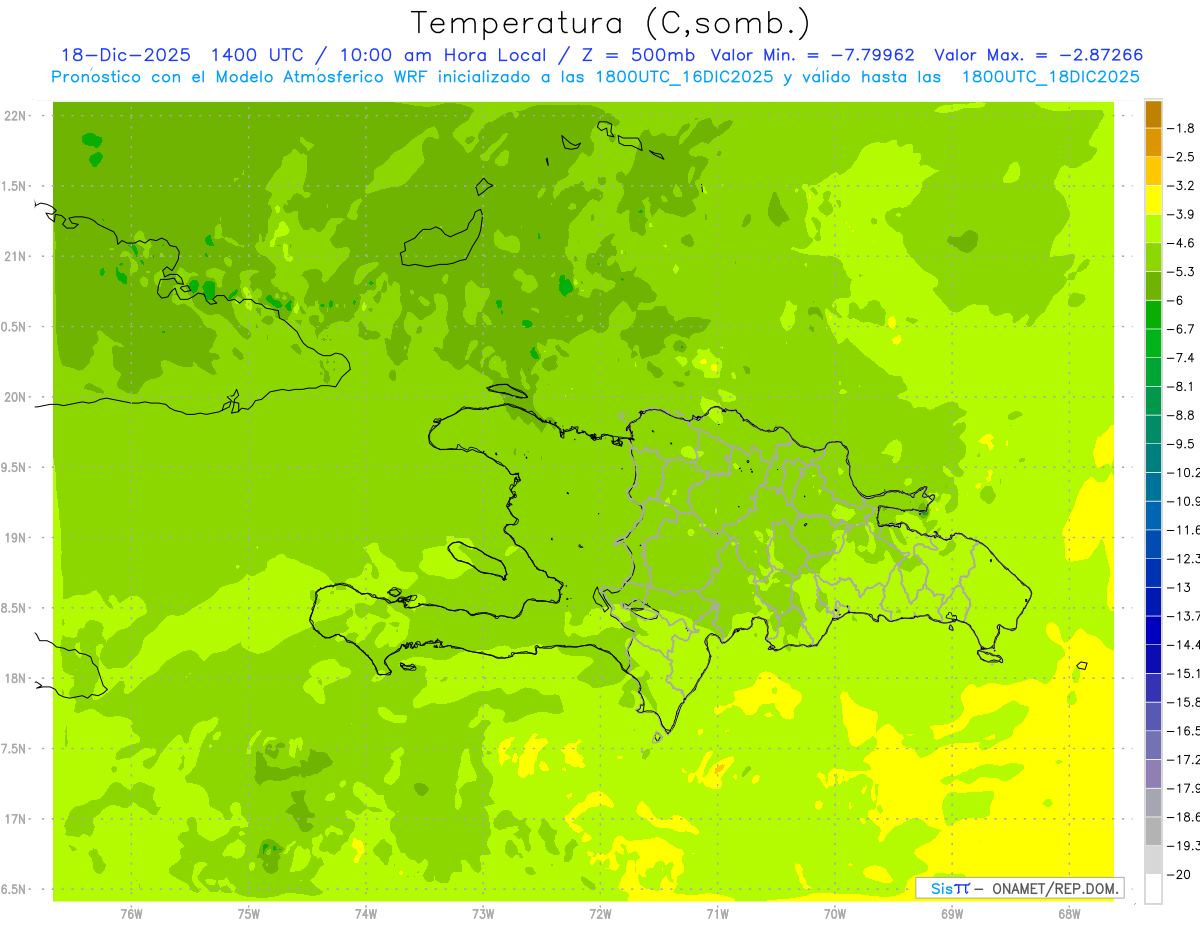
Task: Click the "17N" latitude axis label
Action: (16, 819)
